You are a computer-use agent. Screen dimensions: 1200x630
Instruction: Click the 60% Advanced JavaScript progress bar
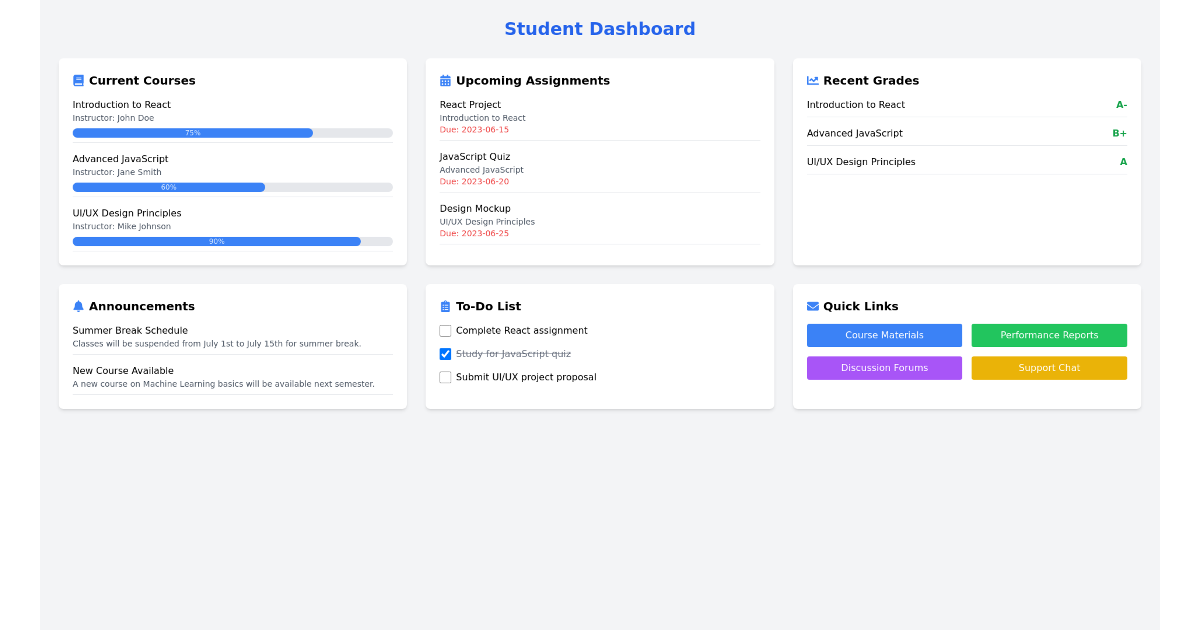point(232,187)
